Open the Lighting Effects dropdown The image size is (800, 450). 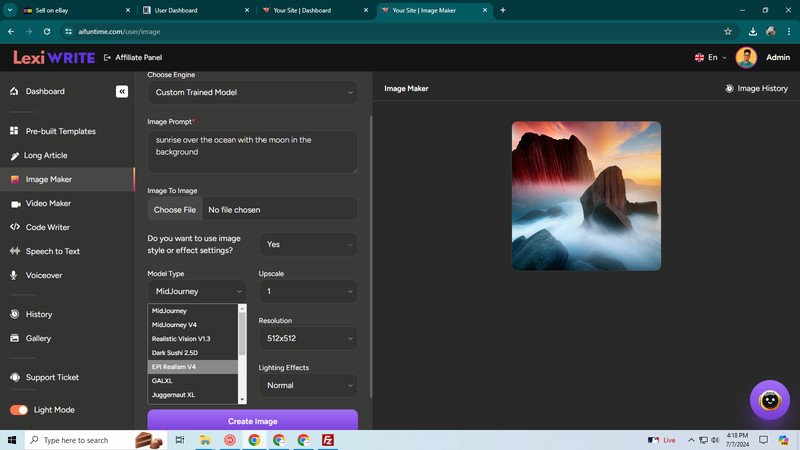pyautogui.click(x=308, y=385)
